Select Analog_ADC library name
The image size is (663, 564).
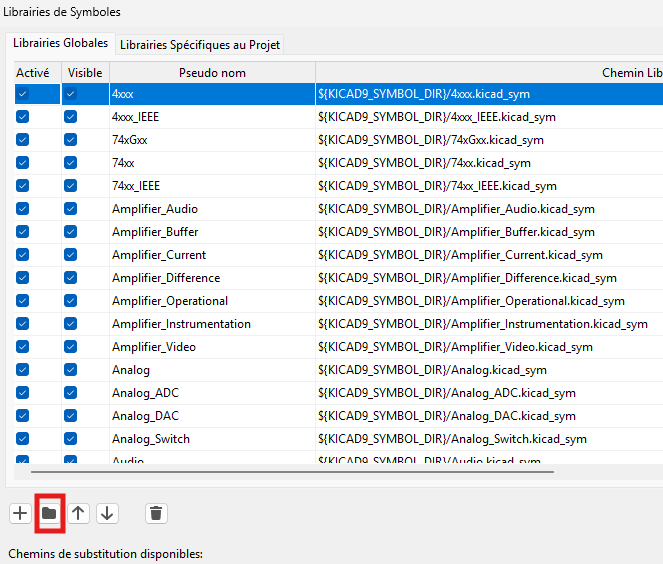click(x=212, y=393)
